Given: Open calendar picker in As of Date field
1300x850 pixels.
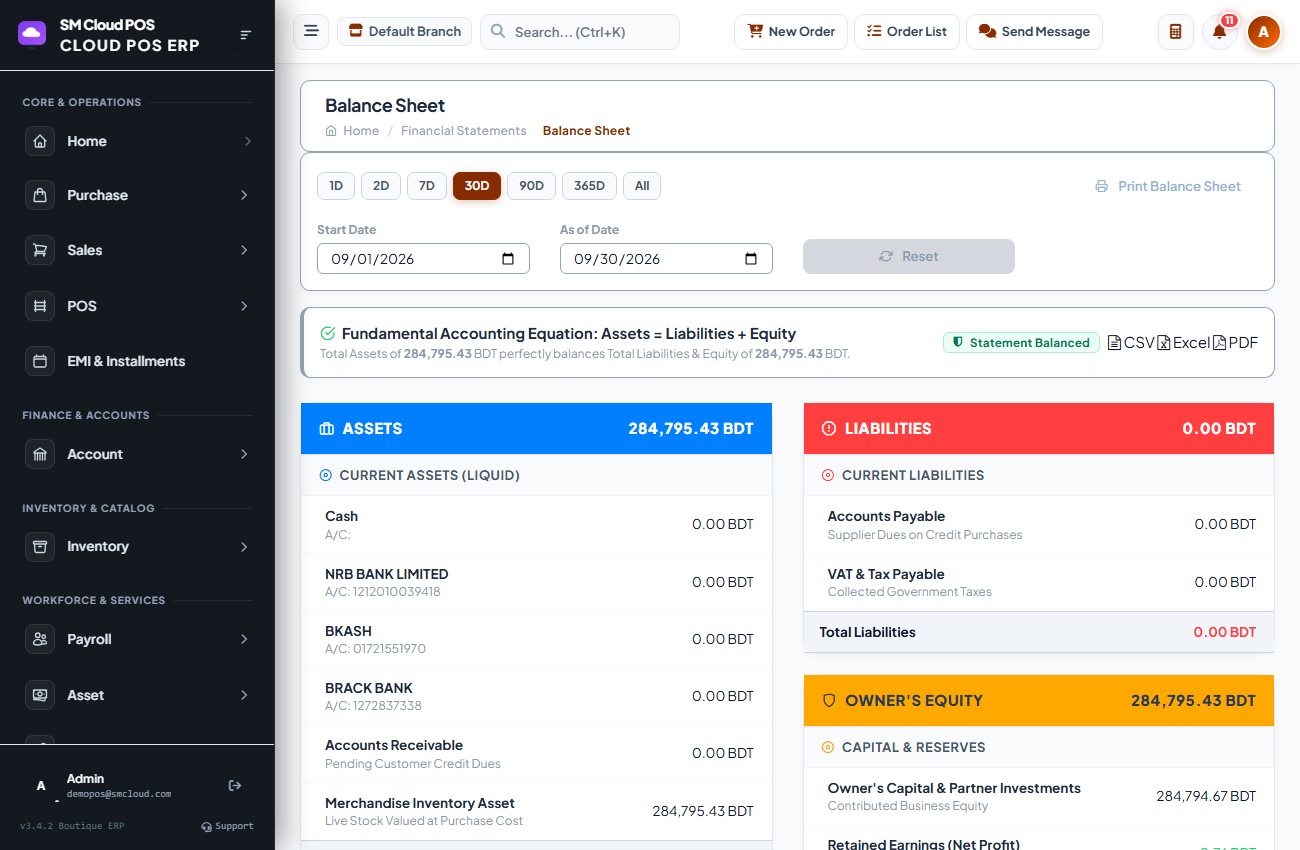Looking at the screenshot, I should point(751,259).
